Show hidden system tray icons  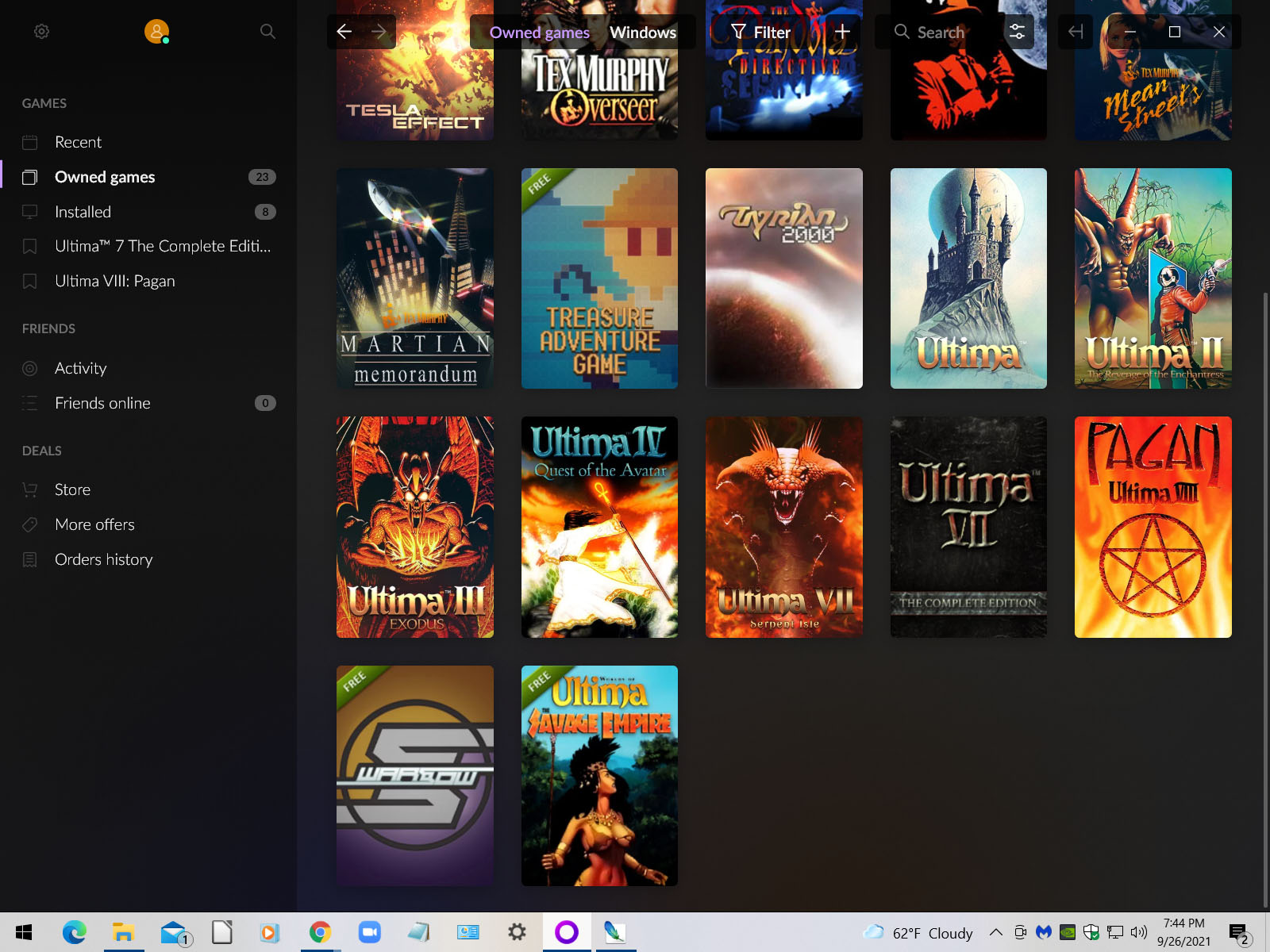pyautogui.click(x=995, y=932)
